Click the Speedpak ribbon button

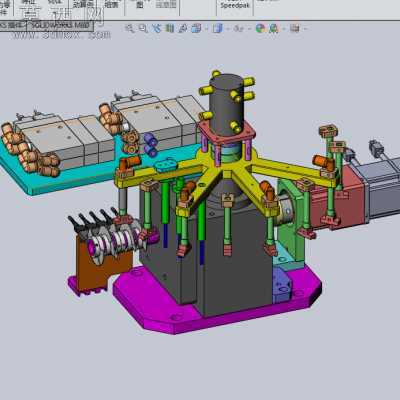point(235,6)
